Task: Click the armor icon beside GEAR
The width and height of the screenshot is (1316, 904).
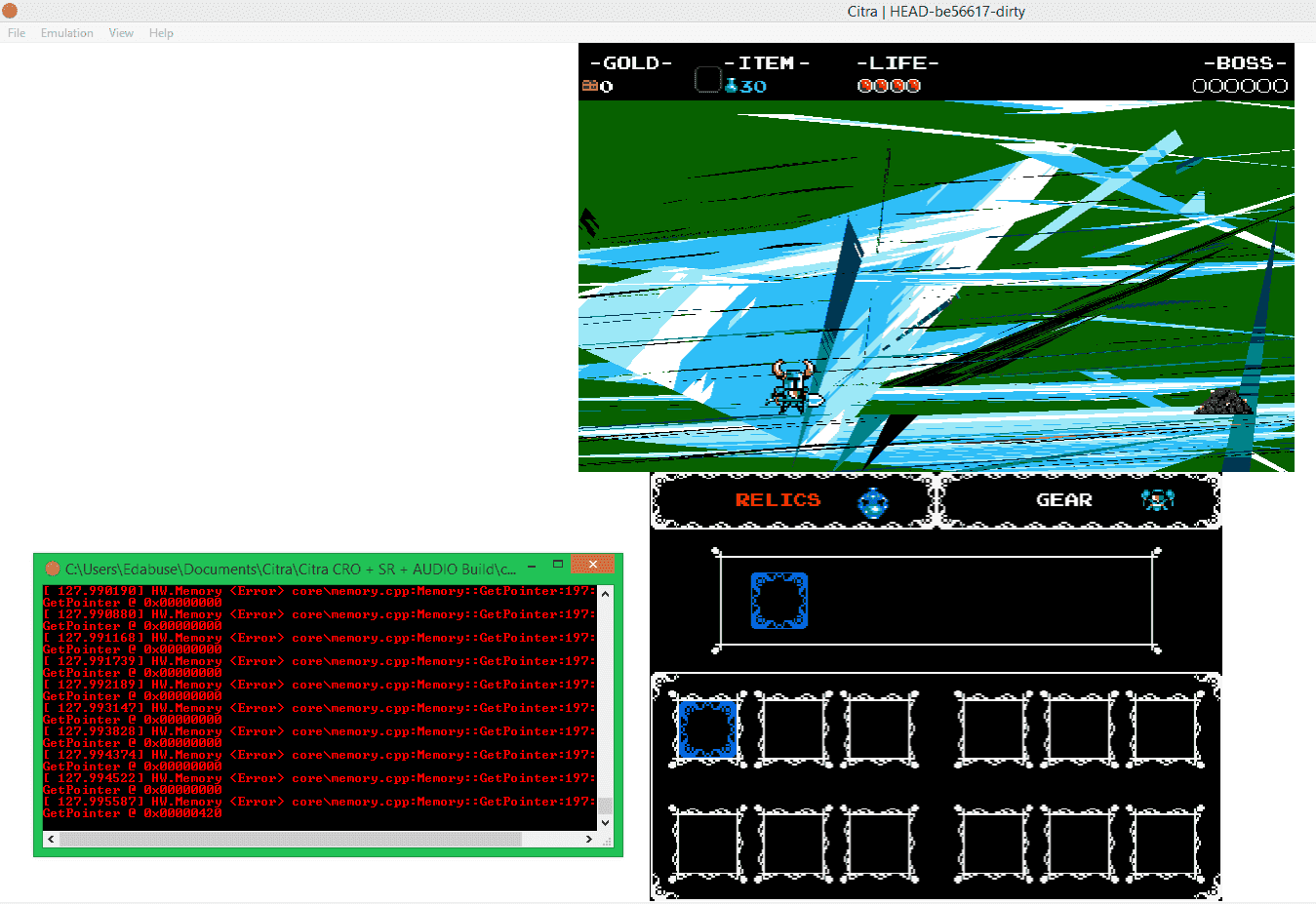Action: click(1158, 500)
